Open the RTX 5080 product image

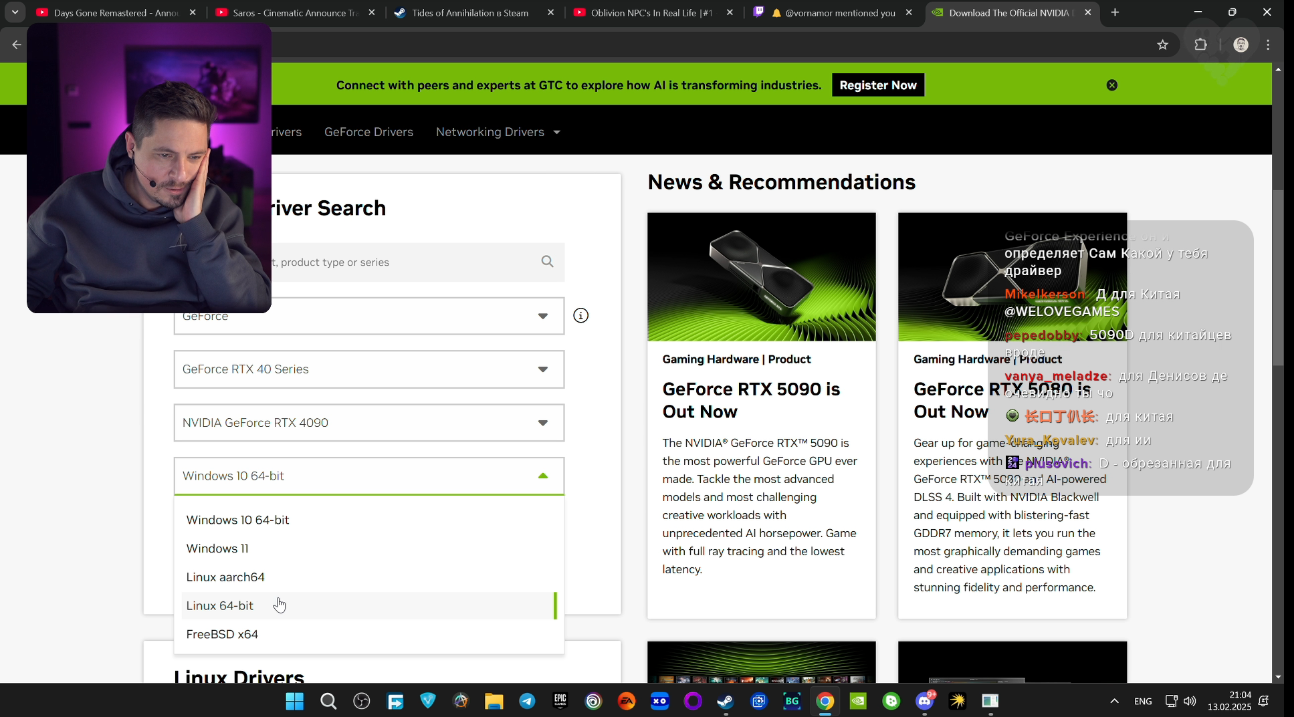click(x=1012, y=277)
